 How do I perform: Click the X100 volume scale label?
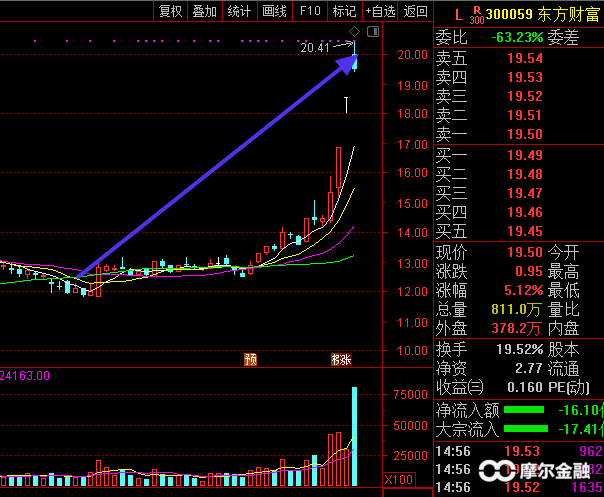coord(398,479)
